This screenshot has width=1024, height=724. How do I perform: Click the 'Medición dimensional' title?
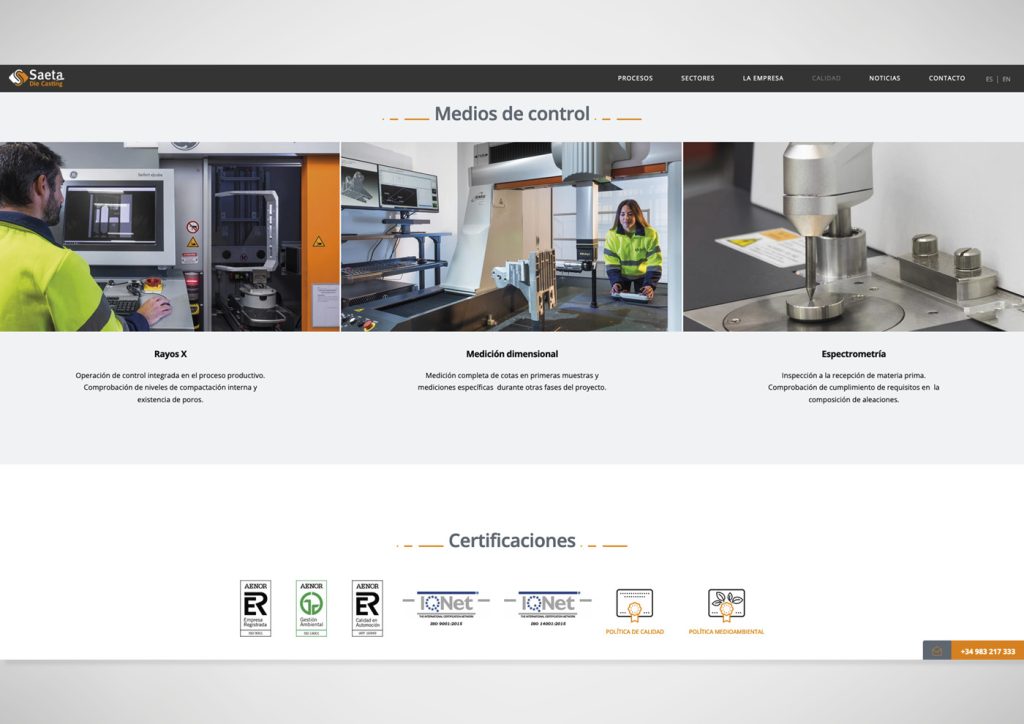512,354
